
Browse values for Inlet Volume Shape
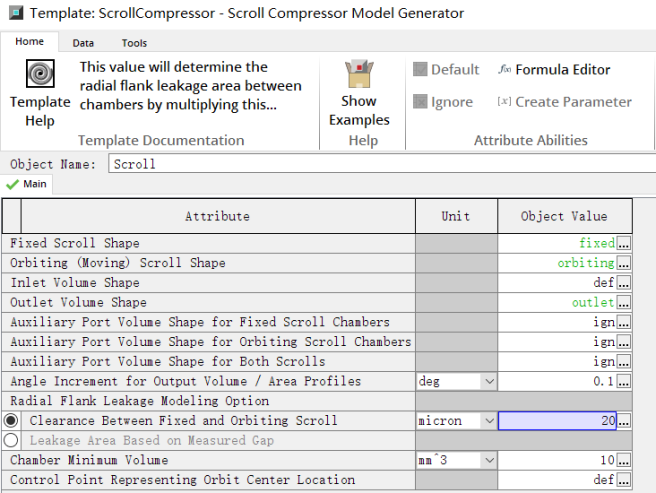(x=624, y=283)
